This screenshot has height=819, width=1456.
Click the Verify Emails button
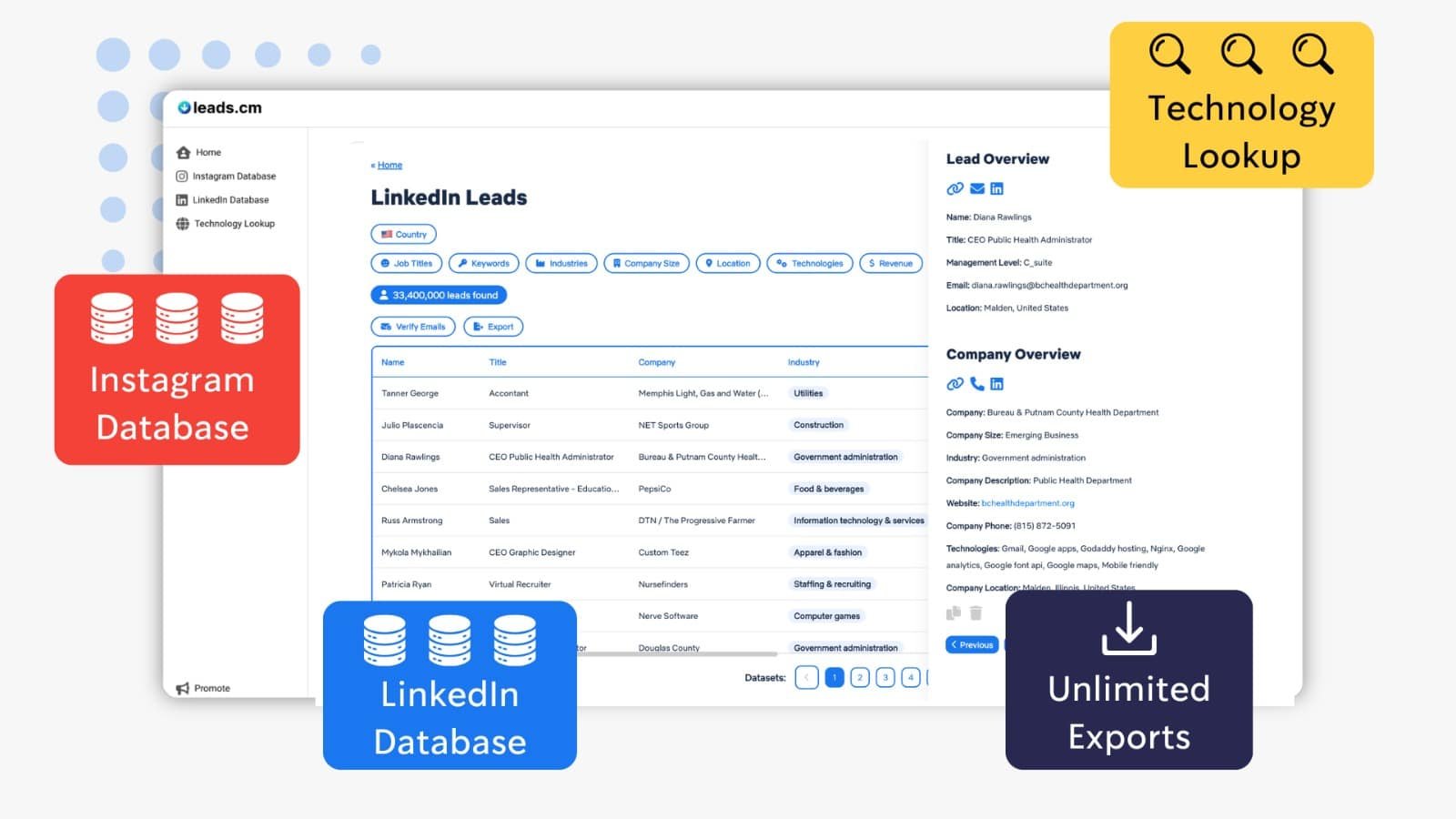pos(413,327)
